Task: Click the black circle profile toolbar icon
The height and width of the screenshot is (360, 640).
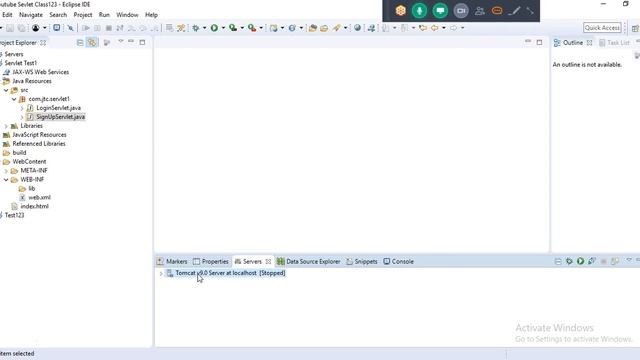Action: pos(36,28)
